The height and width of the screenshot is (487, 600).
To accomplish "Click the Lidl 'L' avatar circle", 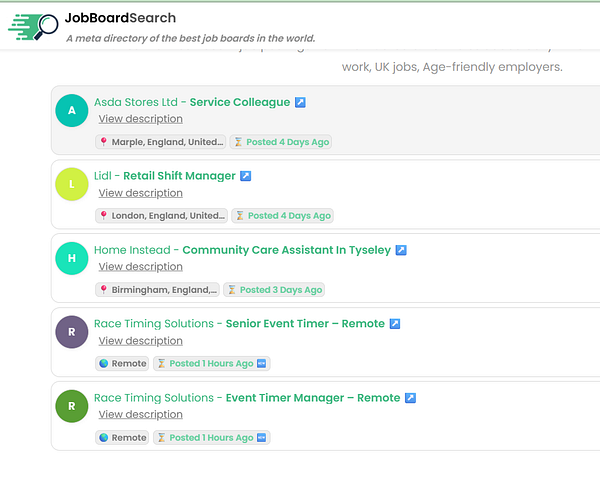I will 72,184.
